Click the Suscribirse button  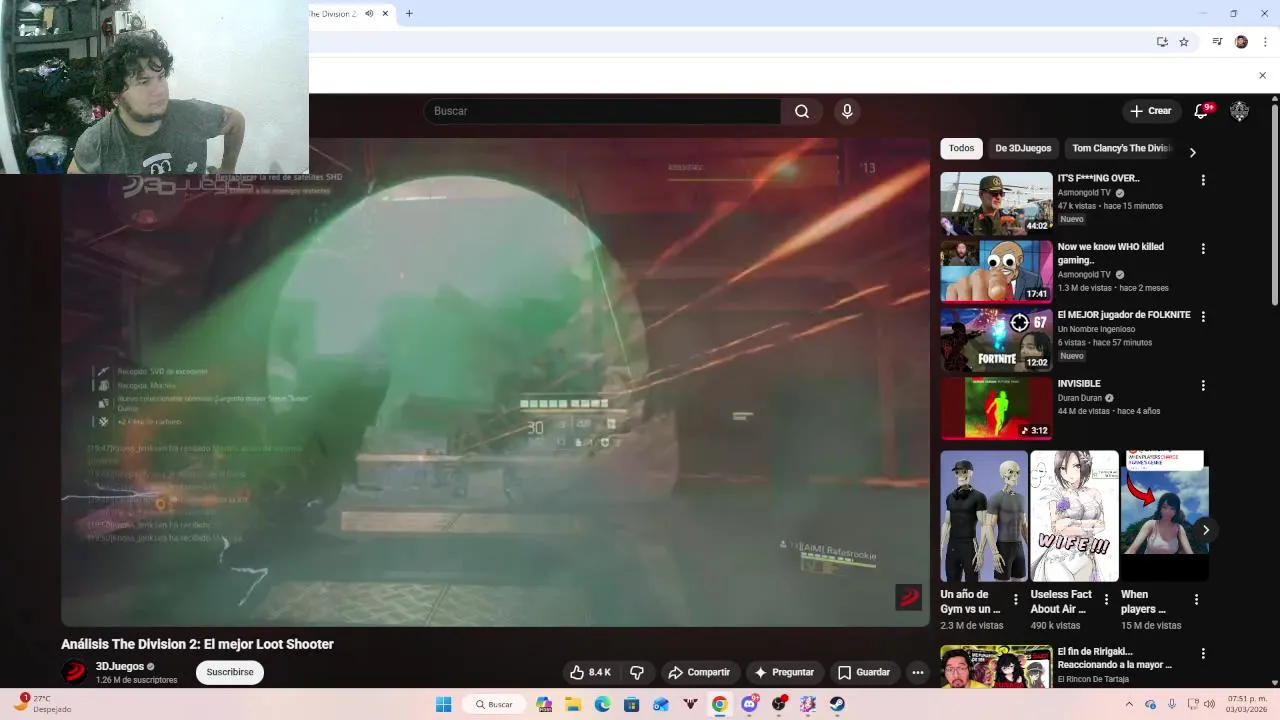230,672
